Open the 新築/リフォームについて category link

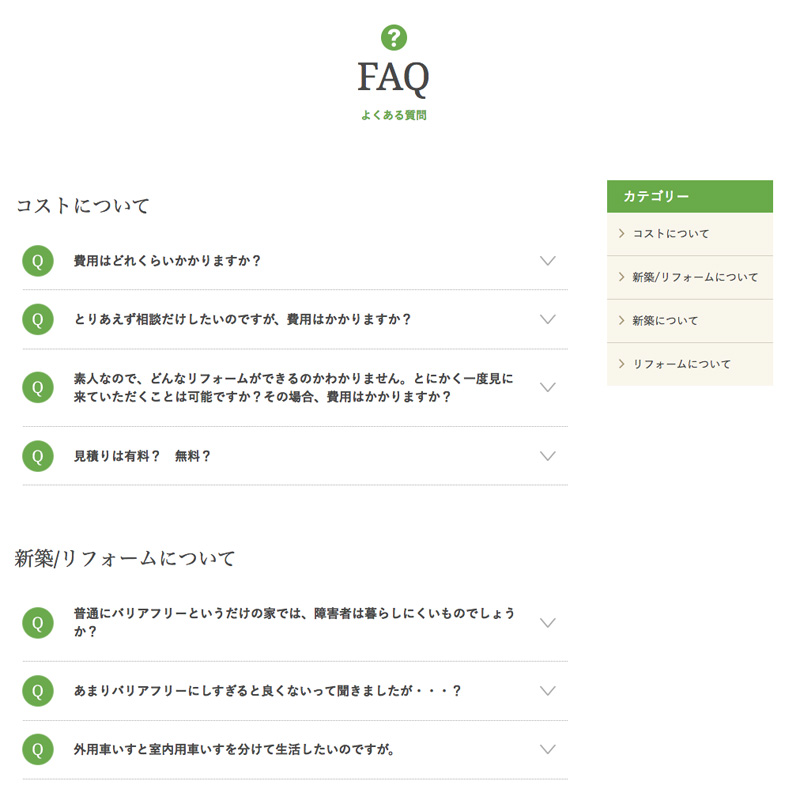[x=690, y=277]
